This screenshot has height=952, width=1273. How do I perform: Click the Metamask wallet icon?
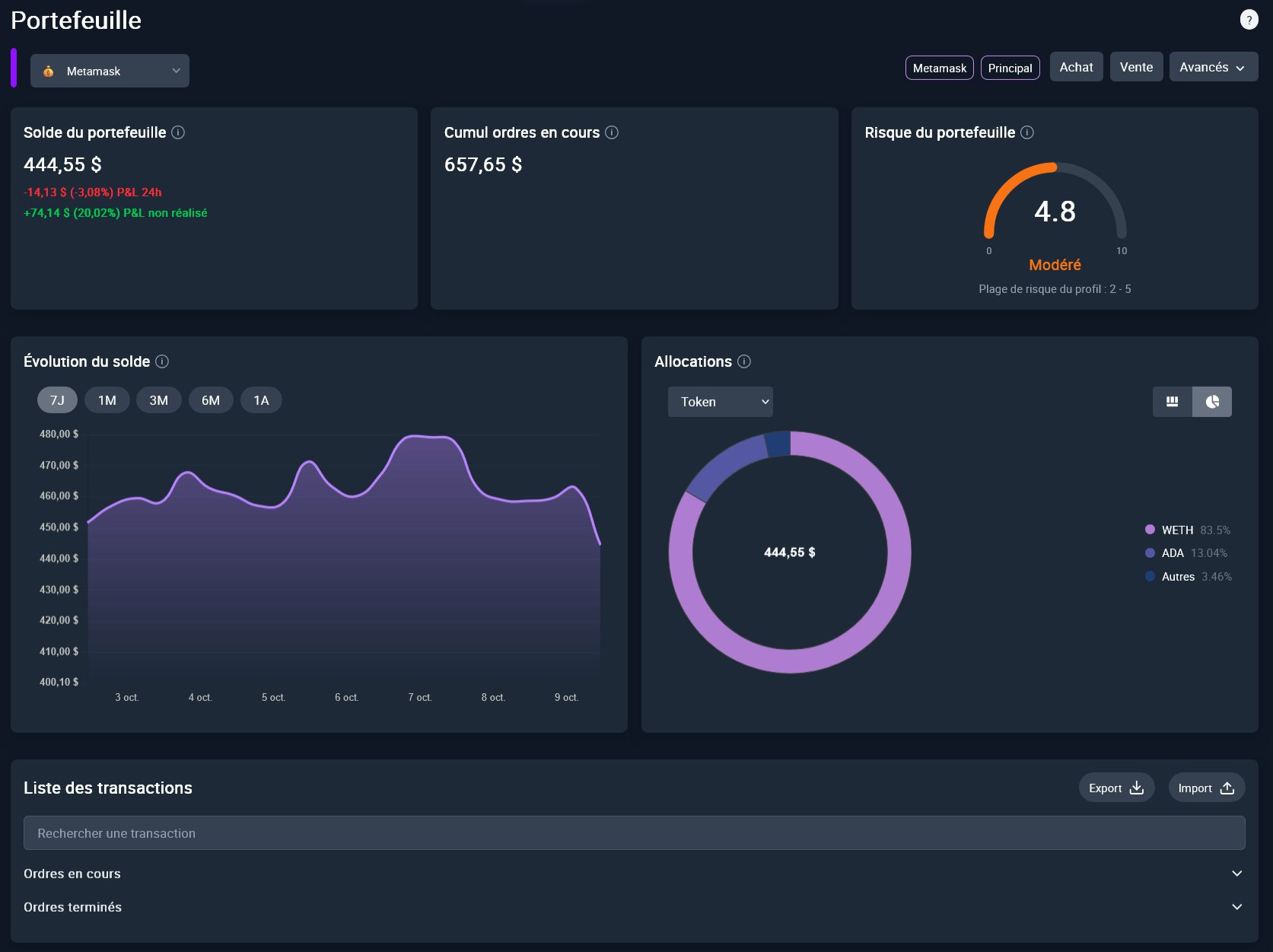(x=48, y=71)
